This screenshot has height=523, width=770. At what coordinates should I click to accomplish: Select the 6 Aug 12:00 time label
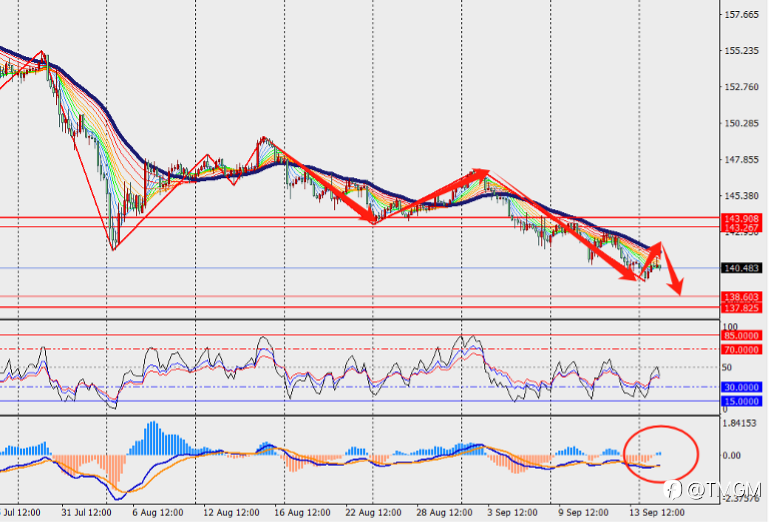point(158,513)
